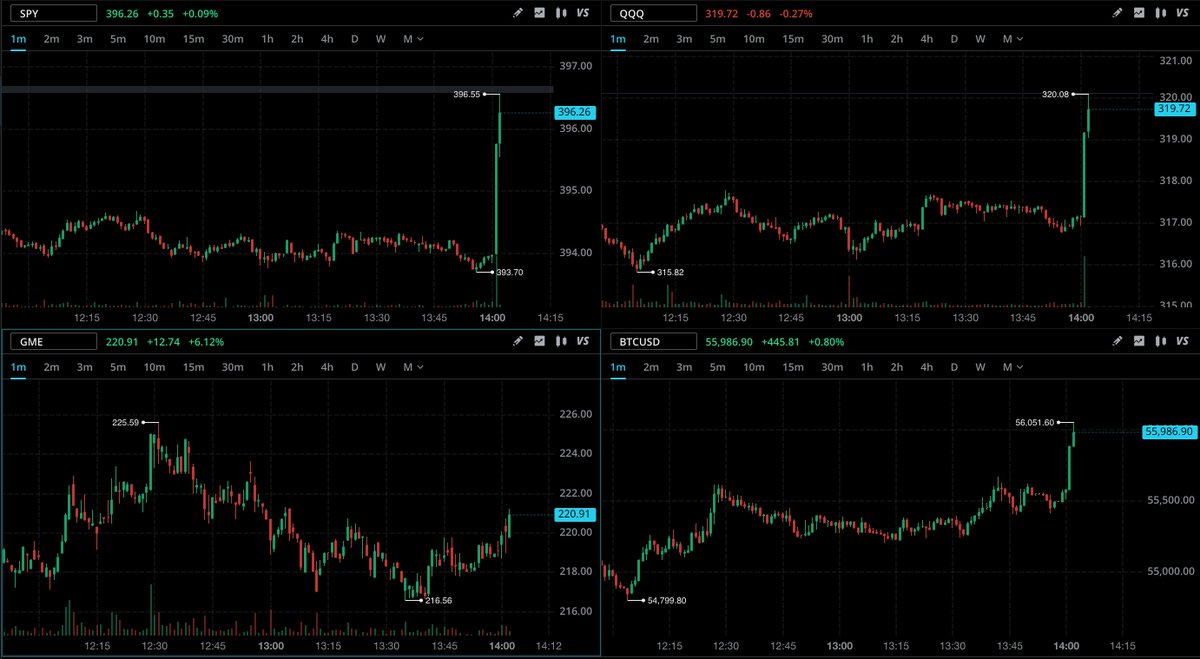Screen dimensions: 1200x659
Task: Edit the GME ticker symbol field
Action: point(52,341)
